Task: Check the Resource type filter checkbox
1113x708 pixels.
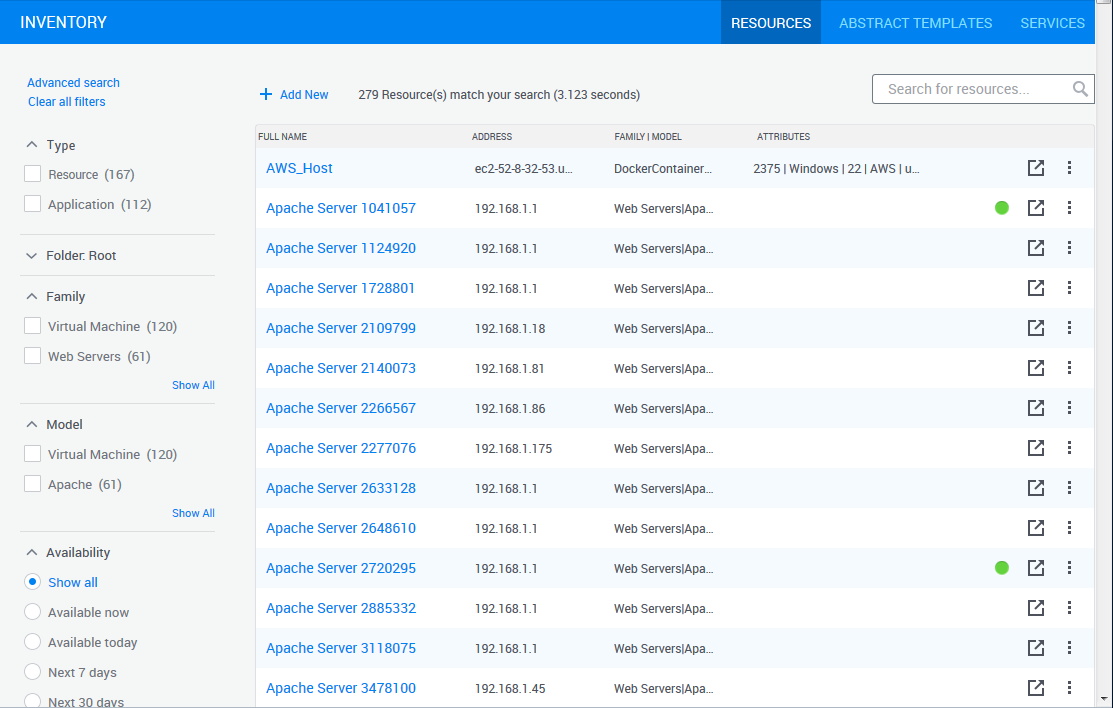Action: click(x=32, y=175)
